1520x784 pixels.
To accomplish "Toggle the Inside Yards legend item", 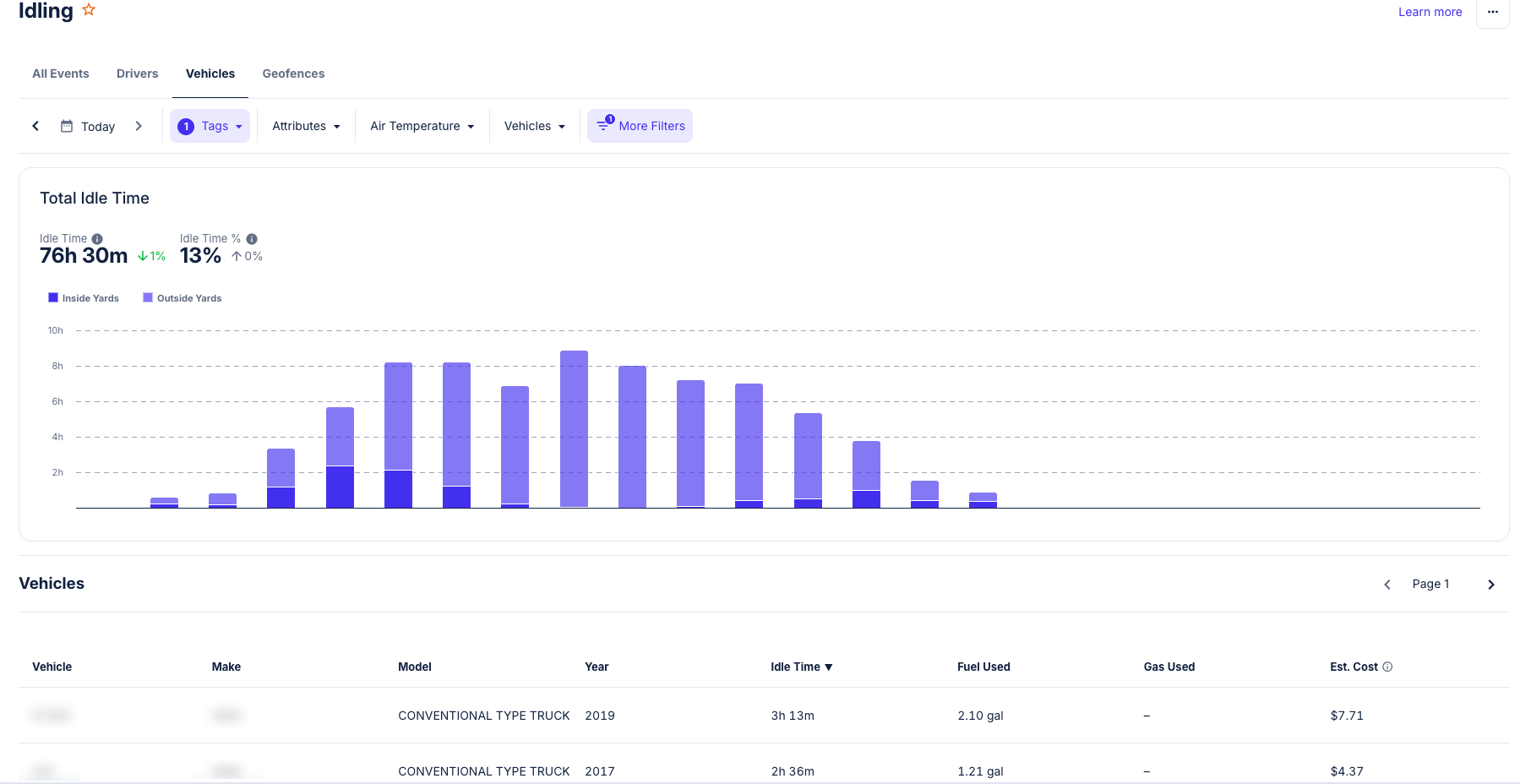I will [83, 297].
